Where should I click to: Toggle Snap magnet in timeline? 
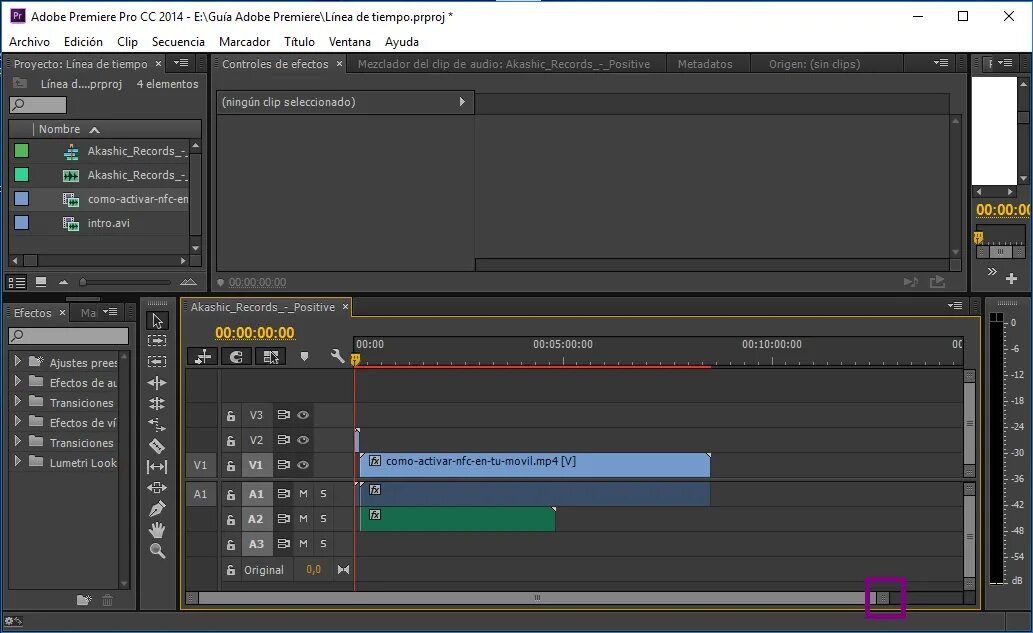tap(237, 356)
